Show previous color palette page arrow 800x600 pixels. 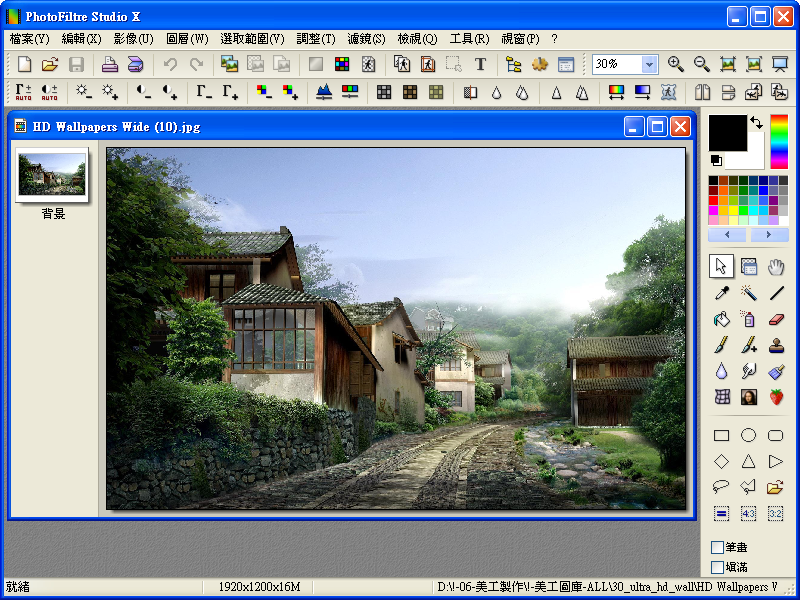[727, 234]
